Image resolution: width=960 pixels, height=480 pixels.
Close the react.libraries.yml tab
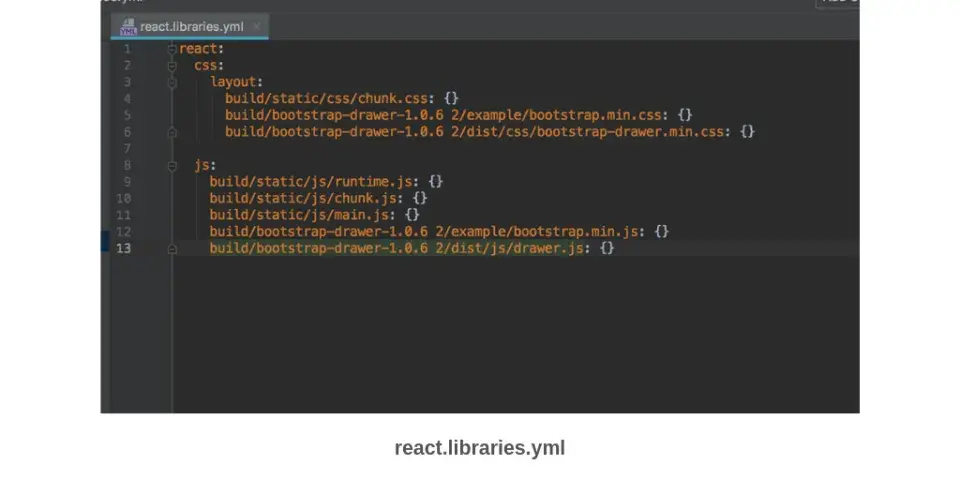[x=257, y=26]
